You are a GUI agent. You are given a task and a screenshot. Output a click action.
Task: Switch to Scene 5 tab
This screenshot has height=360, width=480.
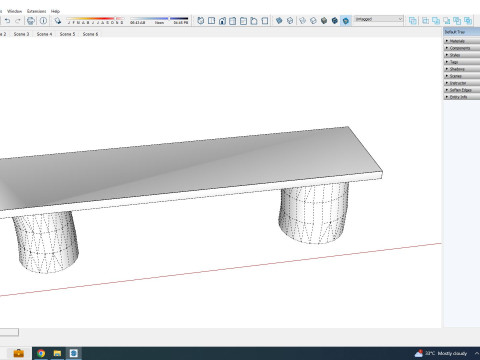pyautogui.click(x=67, y=34)
